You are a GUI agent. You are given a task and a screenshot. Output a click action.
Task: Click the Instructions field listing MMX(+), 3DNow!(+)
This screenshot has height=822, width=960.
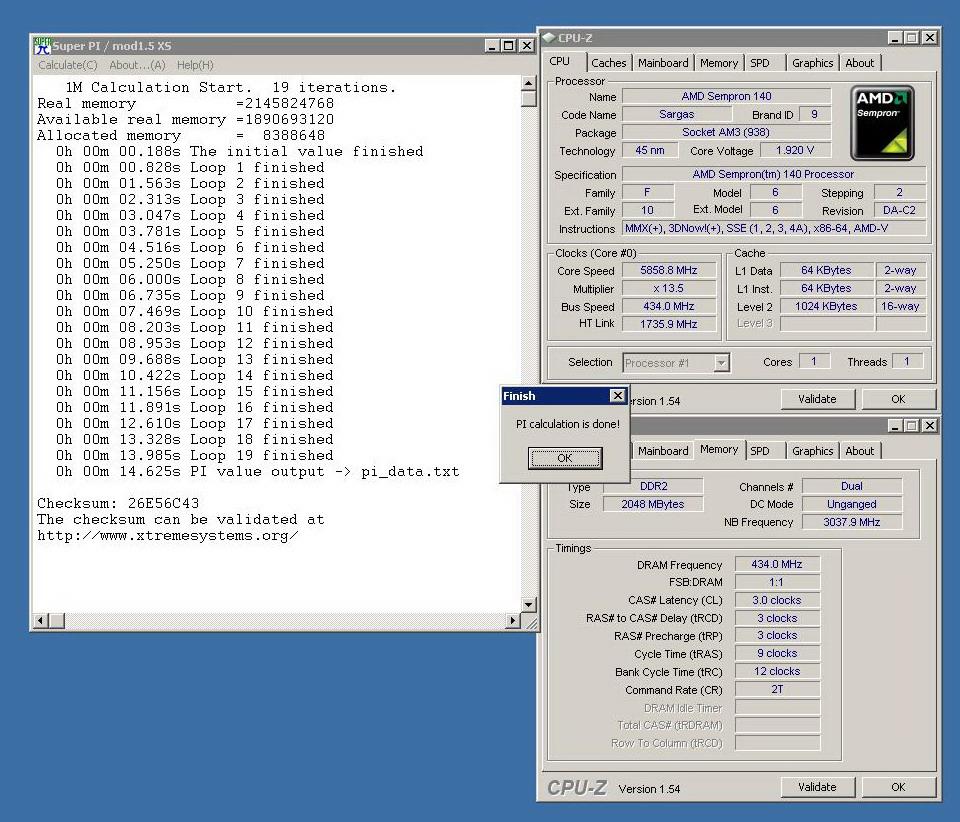pyautogui.click(x=774, y=228)
